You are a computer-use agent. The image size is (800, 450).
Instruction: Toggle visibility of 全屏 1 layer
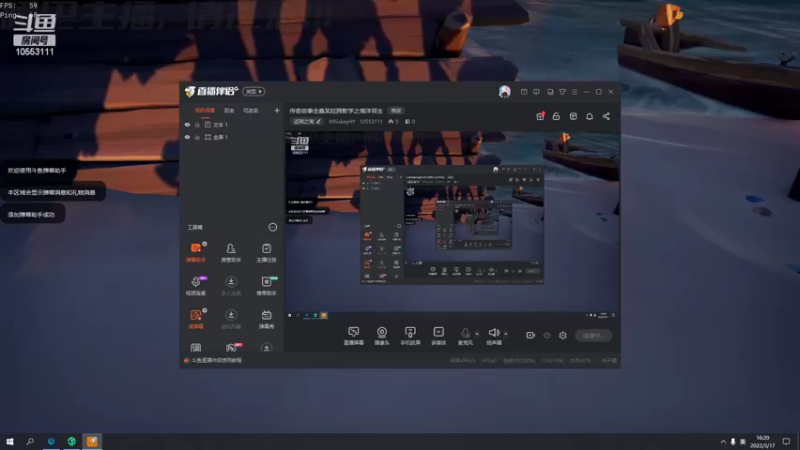point(187,137)
